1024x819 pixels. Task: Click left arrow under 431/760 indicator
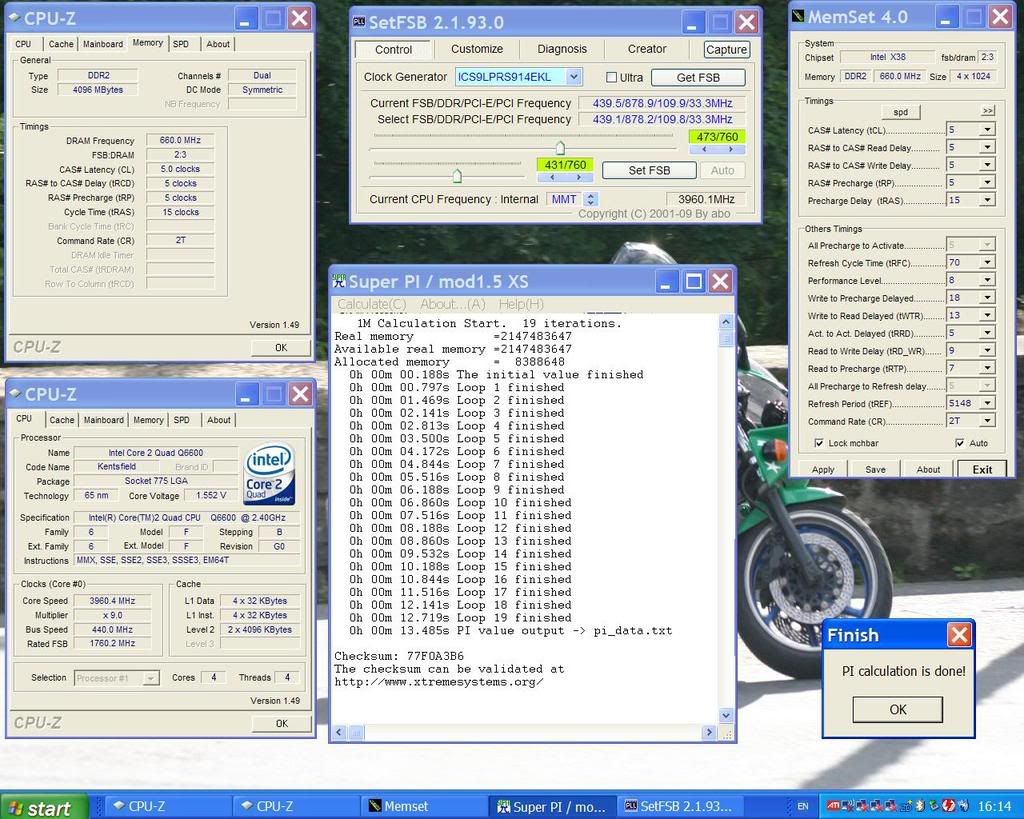[552, 178]
